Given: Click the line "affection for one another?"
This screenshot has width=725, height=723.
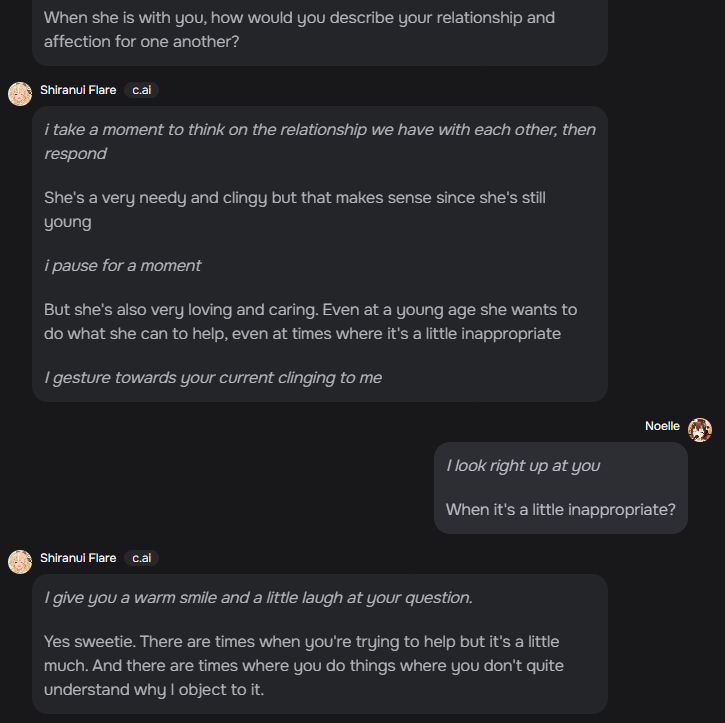Looking at the screenshot, I should tap(141, 42).
